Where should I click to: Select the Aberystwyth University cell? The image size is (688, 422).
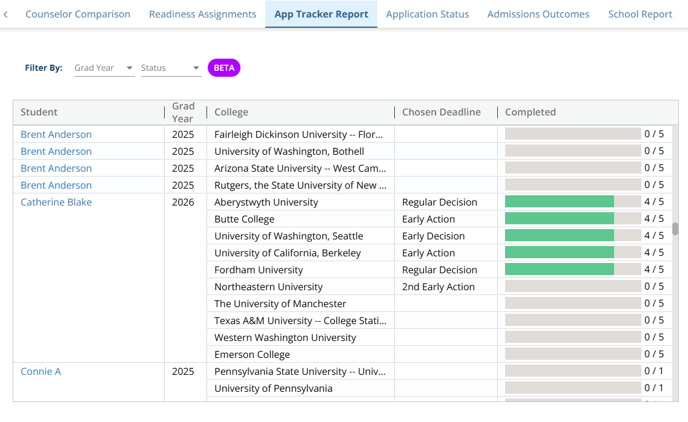point(301,202)
